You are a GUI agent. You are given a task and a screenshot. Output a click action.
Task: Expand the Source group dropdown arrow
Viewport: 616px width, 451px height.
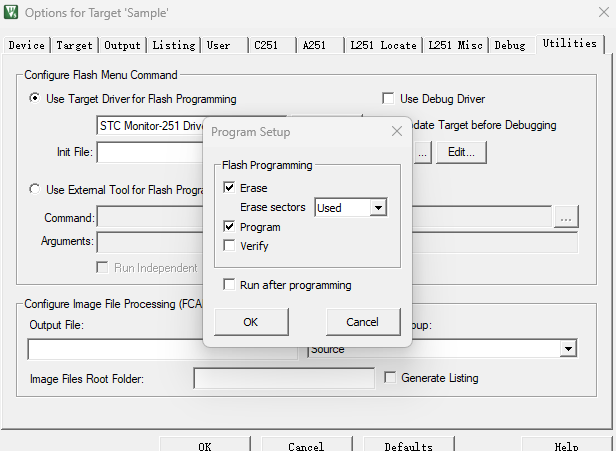[568, 348]
